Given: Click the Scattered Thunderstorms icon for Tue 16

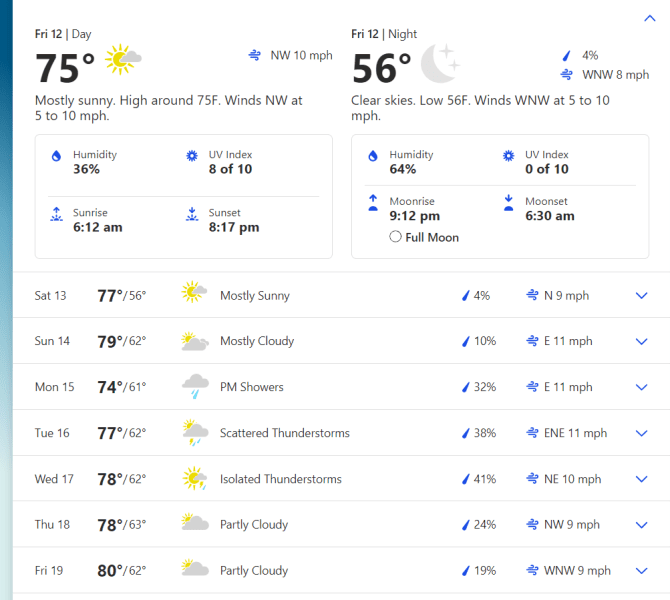Looking at the screenshot, I should click(195, 432).
